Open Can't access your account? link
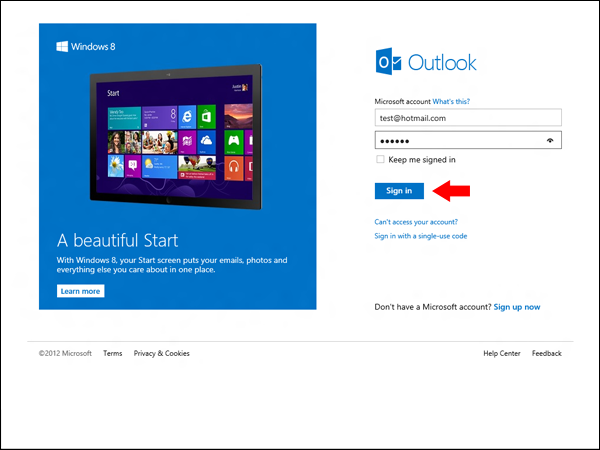600x450 pixels. (416, 222)
